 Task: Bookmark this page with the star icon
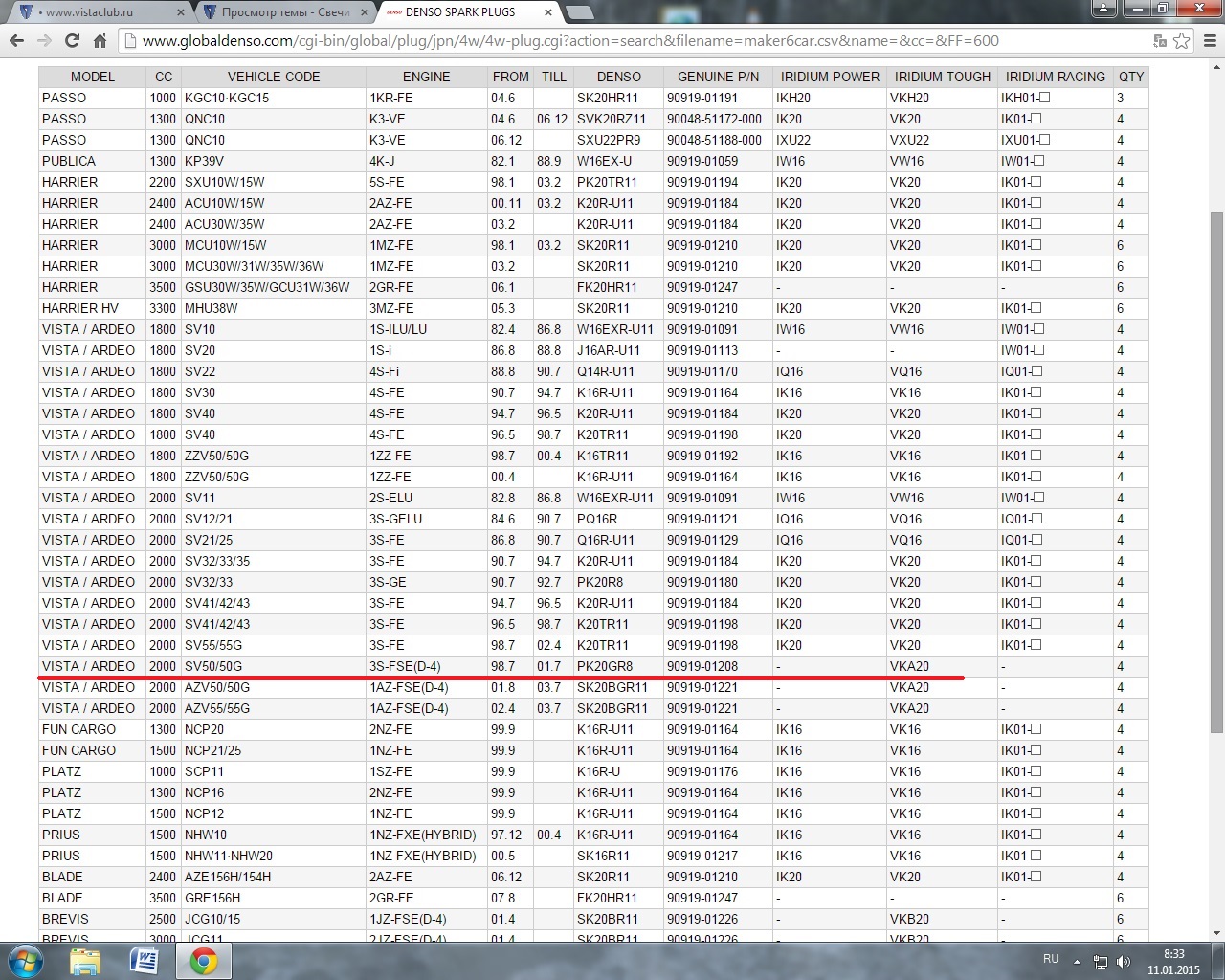(x=1181, y=41)
